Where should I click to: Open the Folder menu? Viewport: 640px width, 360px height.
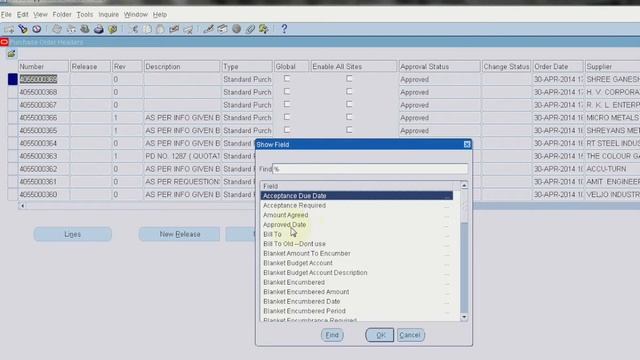tap(62, 15)
